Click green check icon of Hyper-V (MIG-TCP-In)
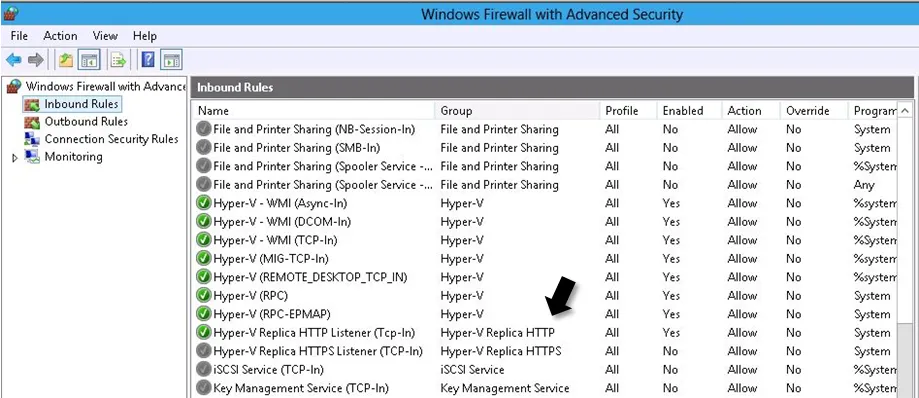This screenshot has width=919, height=398. point(203,259)
